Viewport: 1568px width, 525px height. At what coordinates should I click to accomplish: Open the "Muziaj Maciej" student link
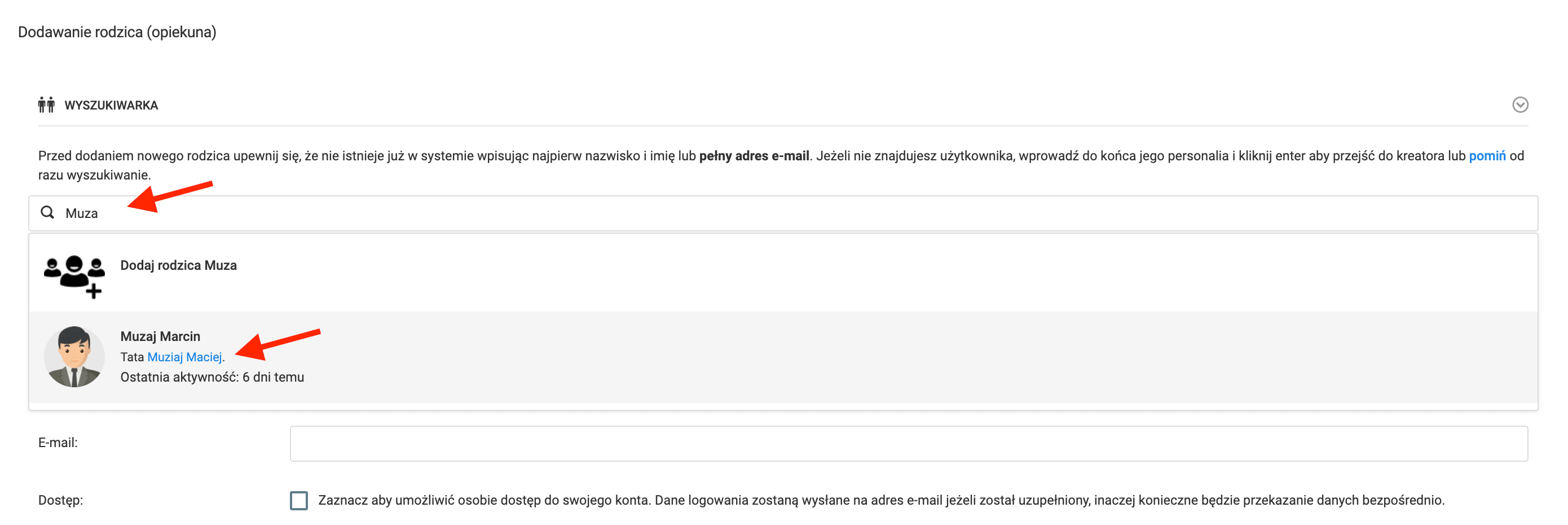pos(184,357)
